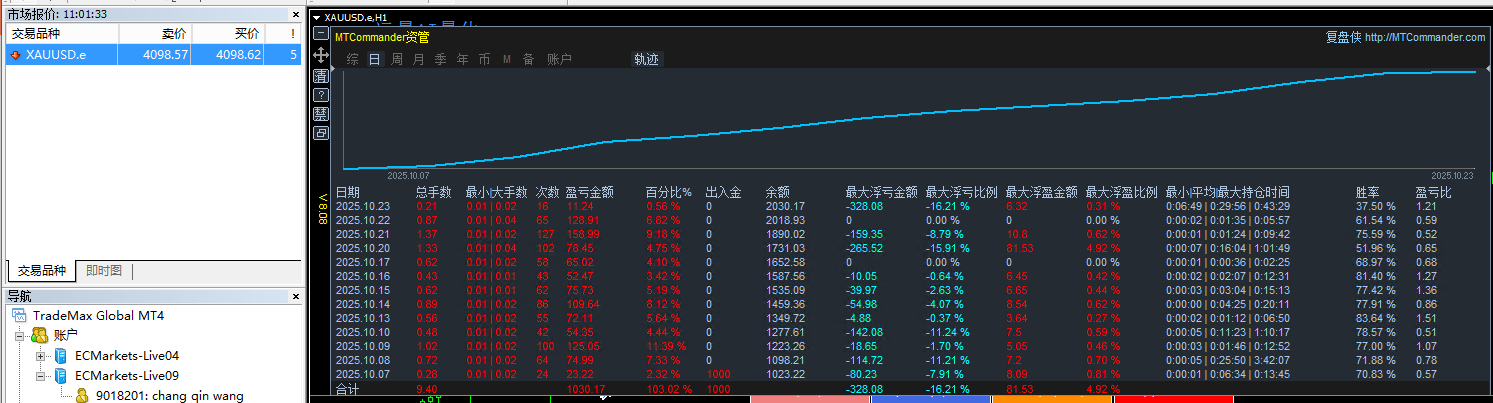Click the 总手数 column header
Image resolution: width=1493 pixels, height=403 pixels.
point(433,192)
